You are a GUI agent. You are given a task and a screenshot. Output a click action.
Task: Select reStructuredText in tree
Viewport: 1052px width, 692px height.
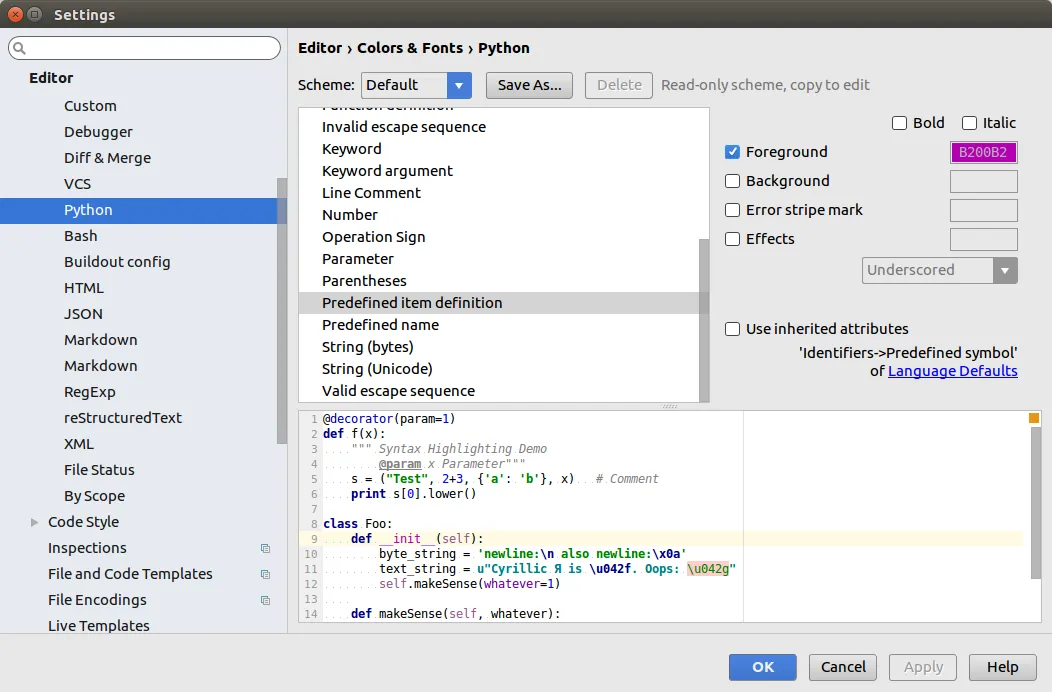pyautogui.click(x=123, y=418)
